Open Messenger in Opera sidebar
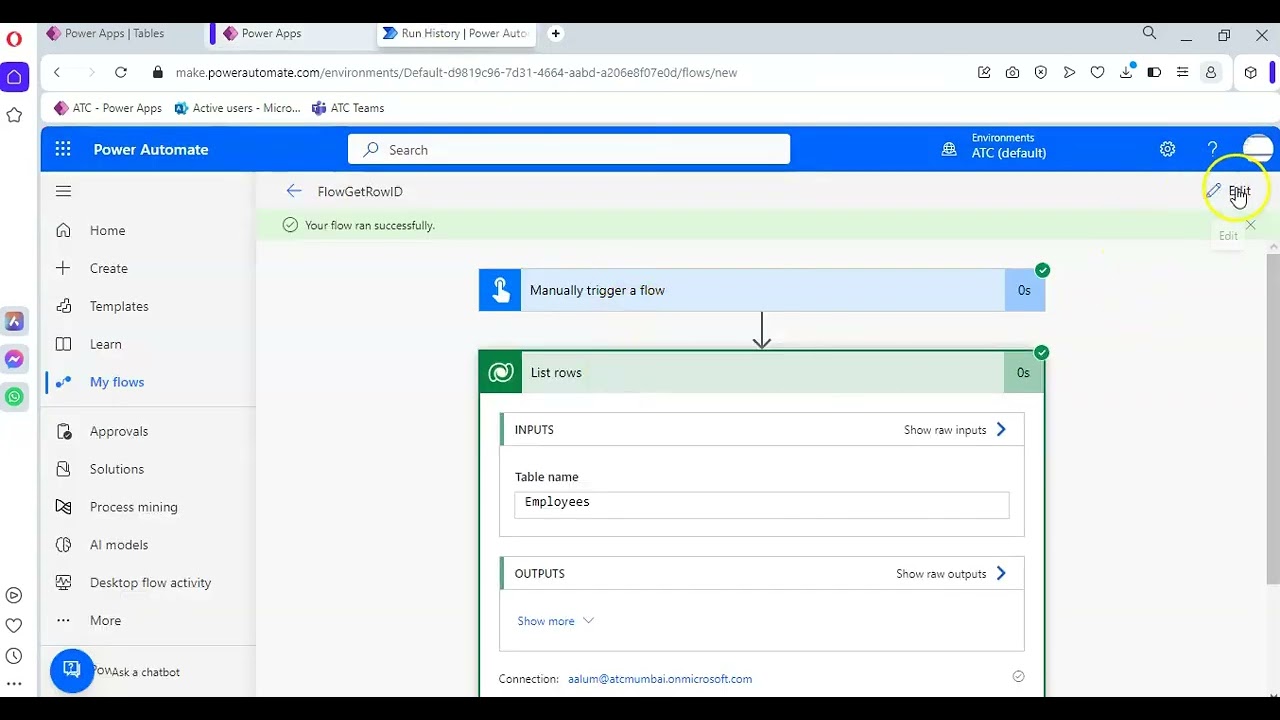Image resolution: width=1280 pixels, height=720 pixels. click(14, 359)
